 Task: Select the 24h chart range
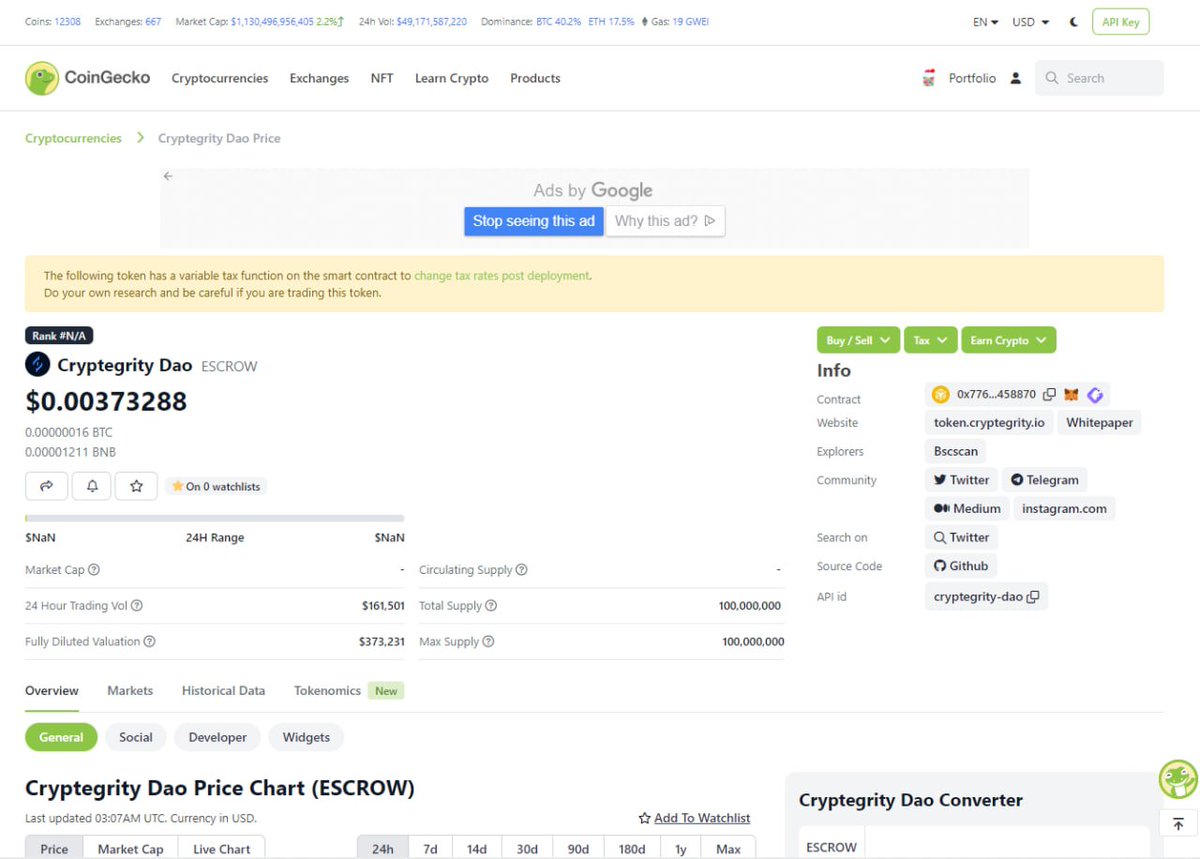(383, 848)
